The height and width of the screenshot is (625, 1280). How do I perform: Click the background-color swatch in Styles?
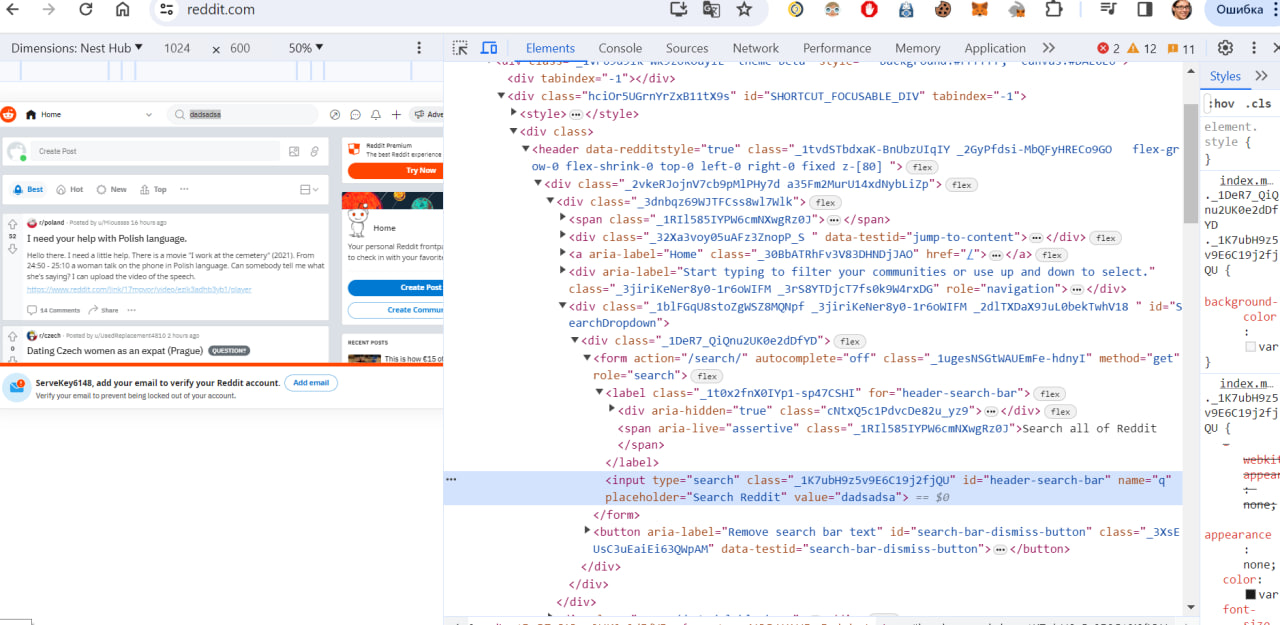pyautogui.click(x=1250, y=347)
